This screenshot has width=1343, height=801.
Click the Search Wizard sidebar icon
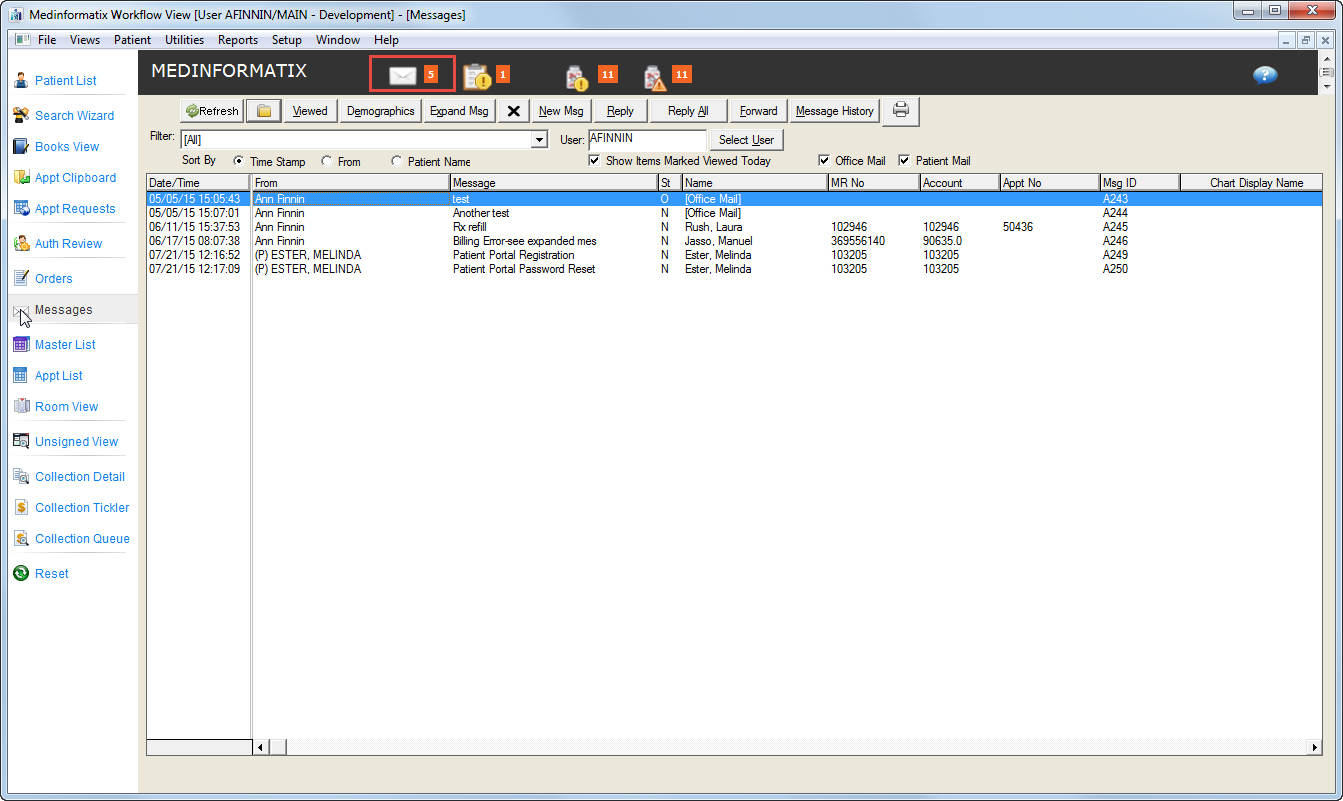(21, 115)
